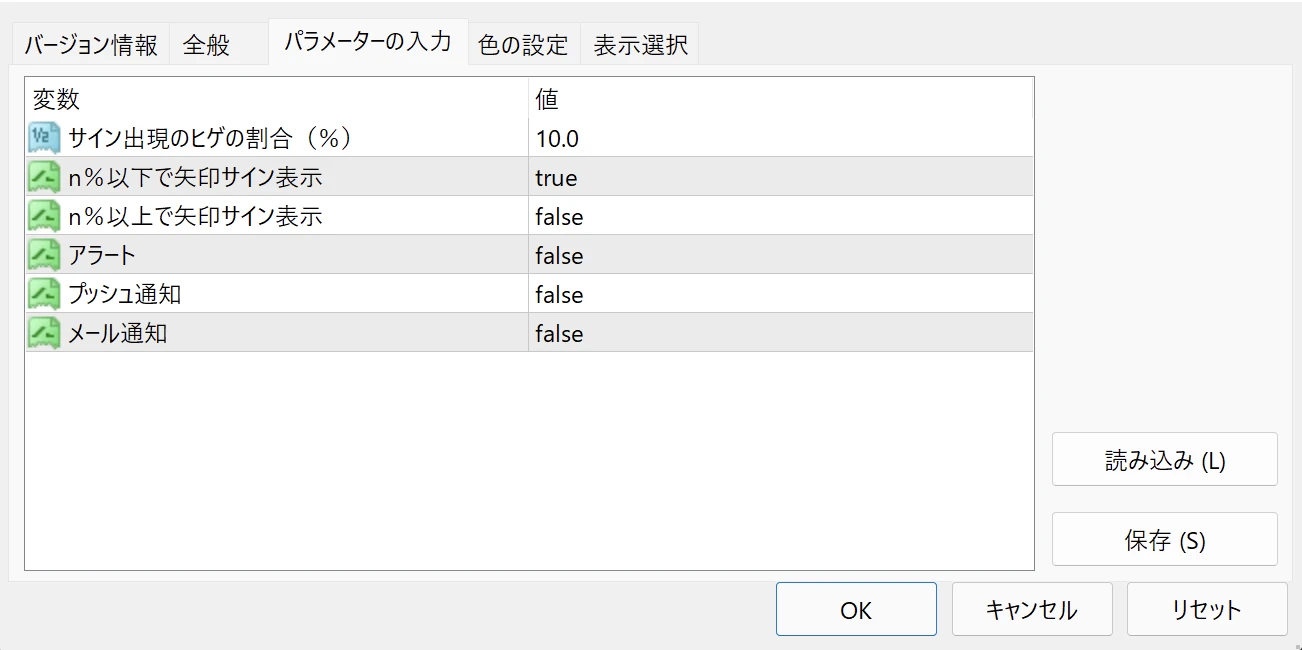The width and height of the screenshot is (1302, 650).
Task: Open the 全般 tab
Action: point(207,45)
